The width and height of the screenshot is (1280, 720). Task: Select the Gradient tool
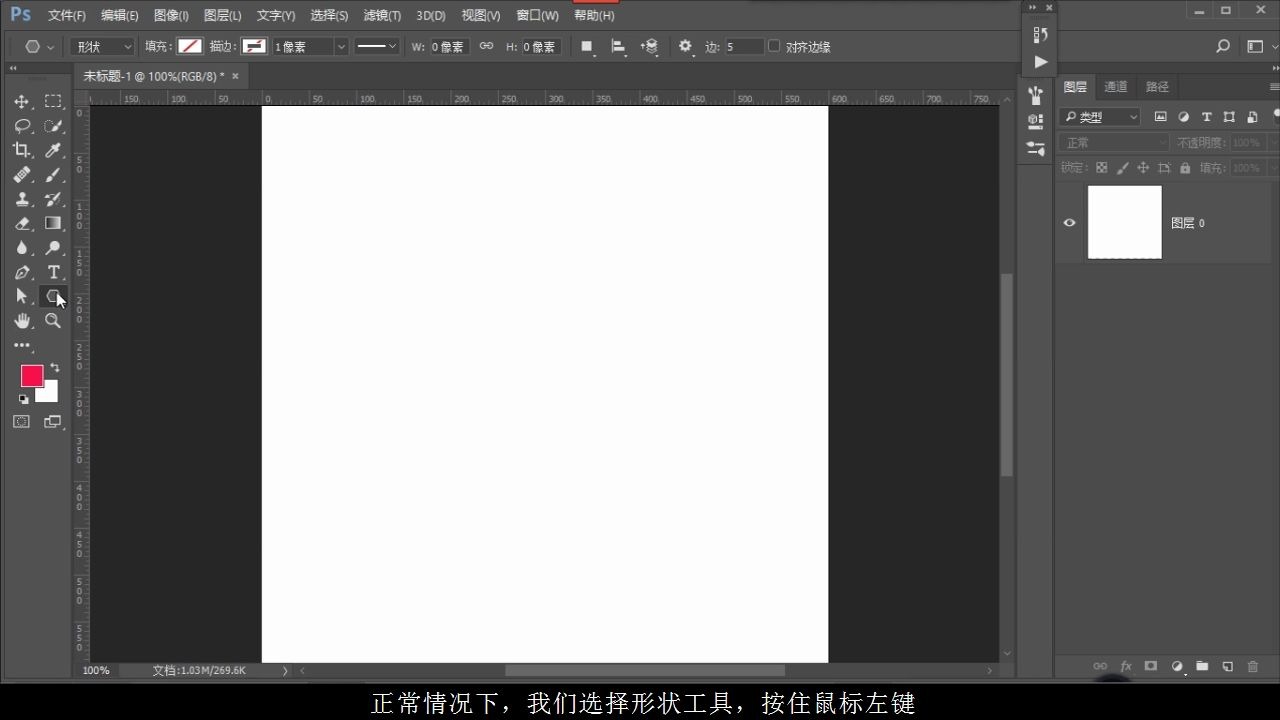pyautogui.click(x=53, y=223)
